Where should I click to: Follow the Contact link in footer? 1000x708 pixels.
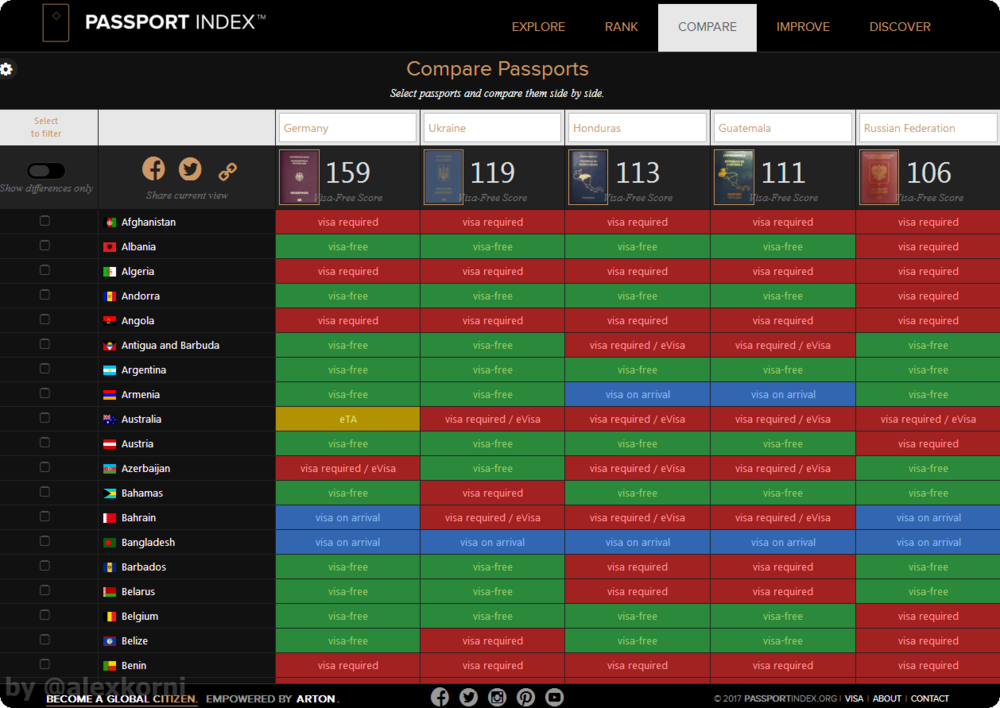[x=929, y=698]
